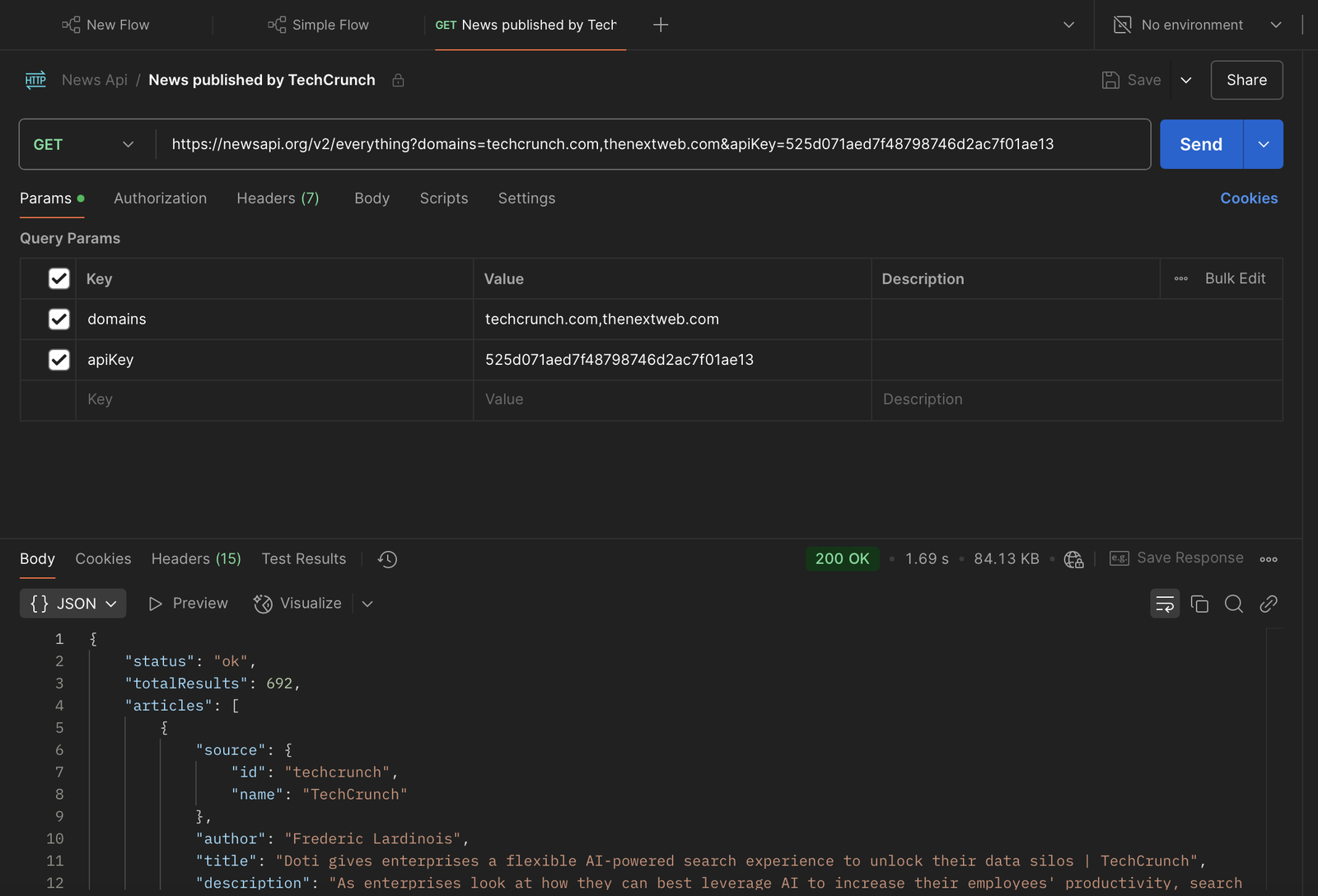Switch to the Authorization tab
Image resolution: width=1318 pixels, height=896 pixels.
161,198
